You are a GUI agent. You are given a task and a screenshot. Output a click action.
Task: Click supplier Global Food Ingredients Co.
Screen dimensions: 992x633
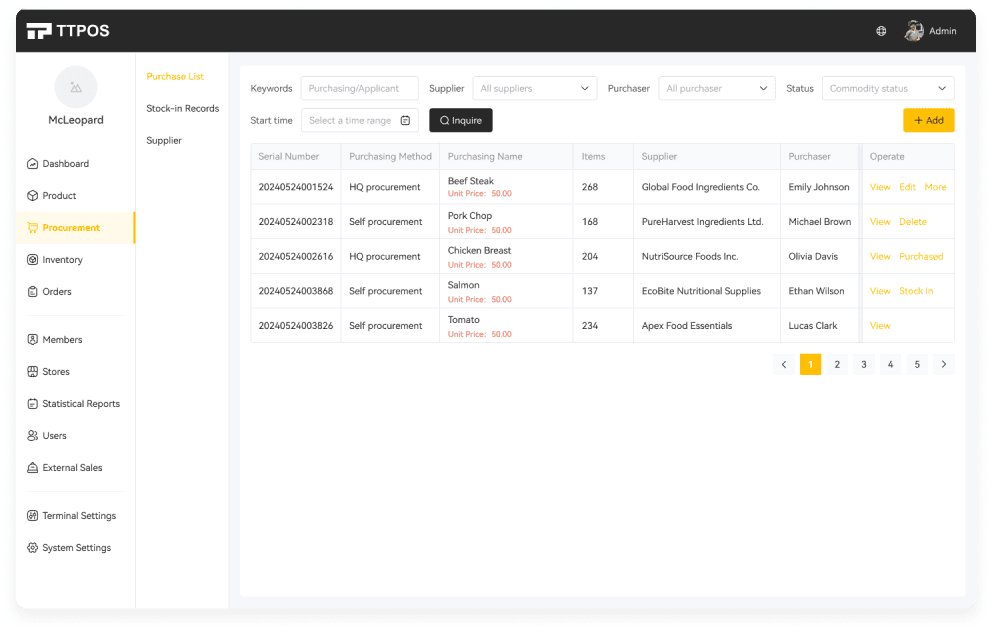click(x=700, y=187)
